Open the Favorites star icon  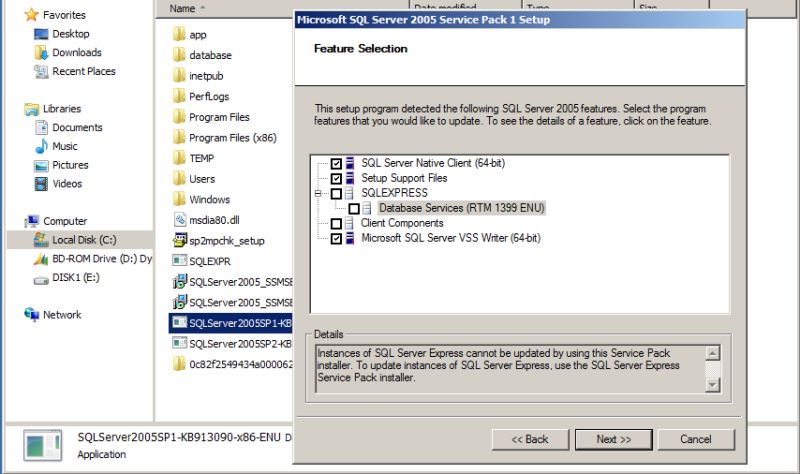click(x=32, y=15)
